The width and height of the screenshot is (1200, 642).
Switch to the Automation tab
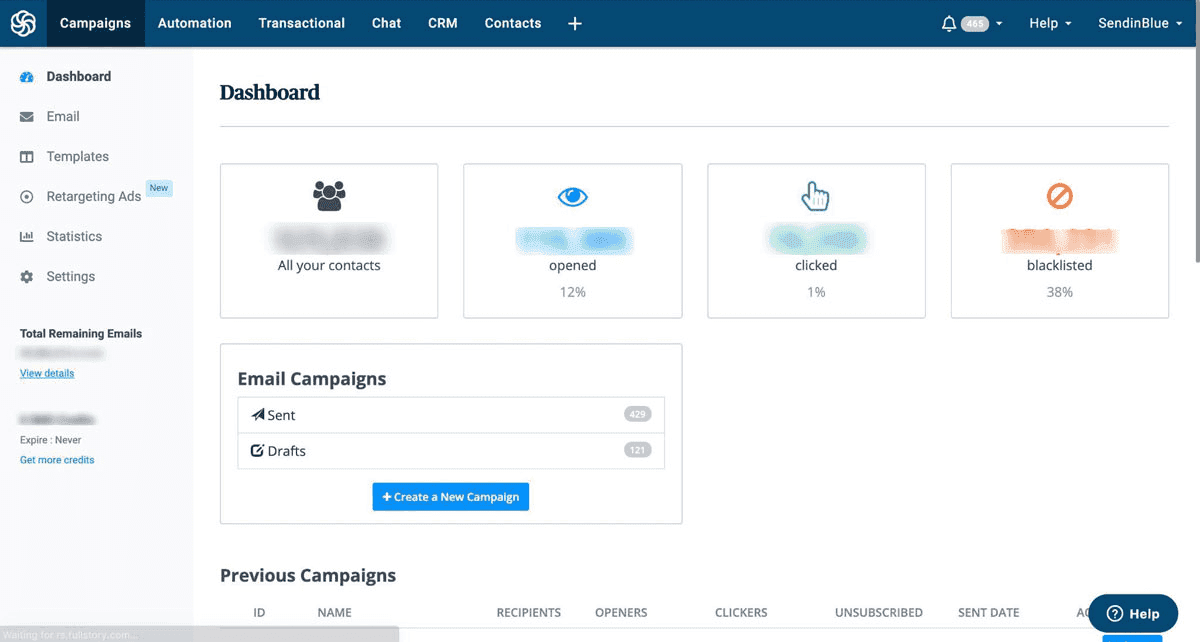click(x=194, y=22)
